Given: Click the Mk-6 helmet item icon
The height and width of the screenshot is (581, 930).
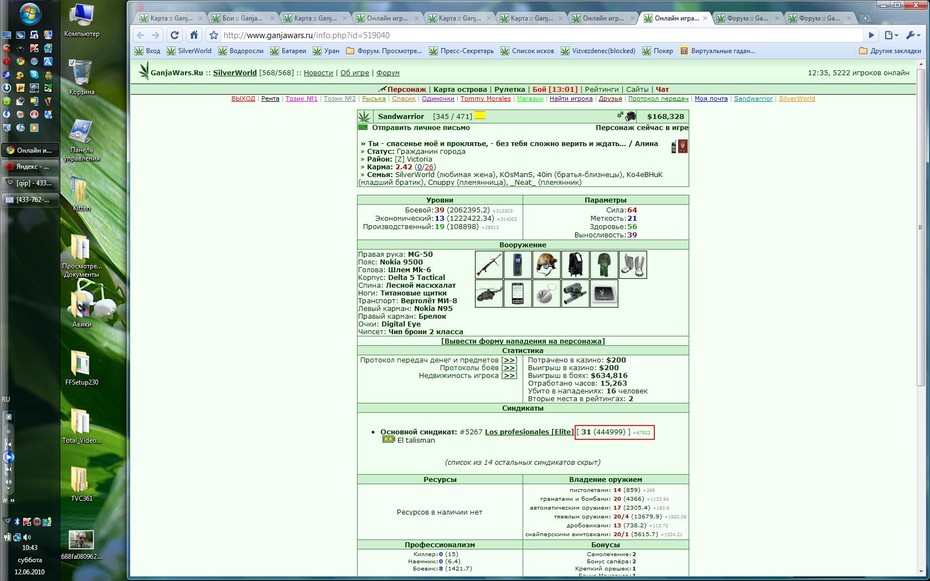Looking at the screenshot, I should coord(546,264).
